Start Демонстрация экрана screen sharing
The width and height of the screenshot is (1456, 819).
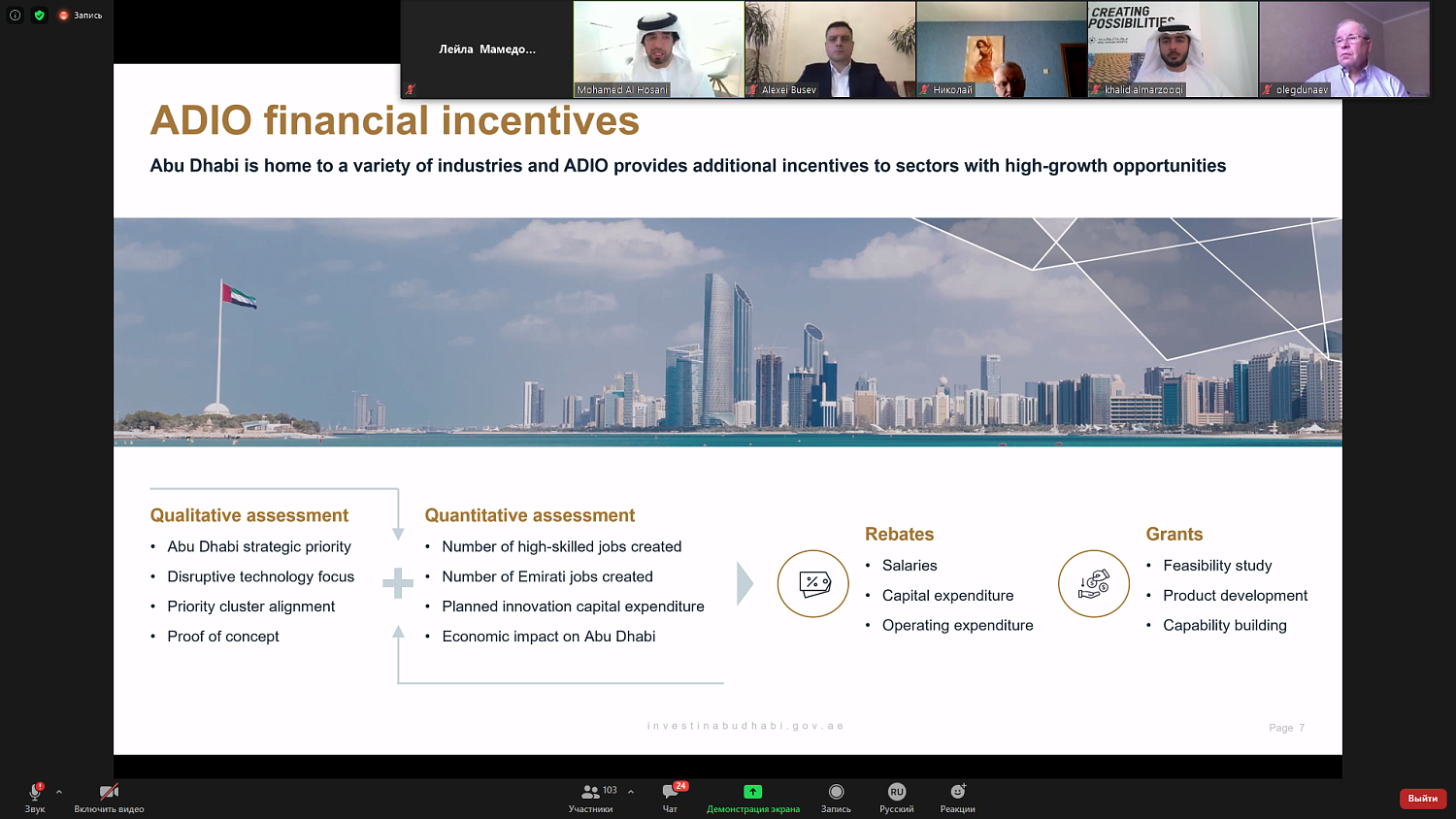point(753,798)
